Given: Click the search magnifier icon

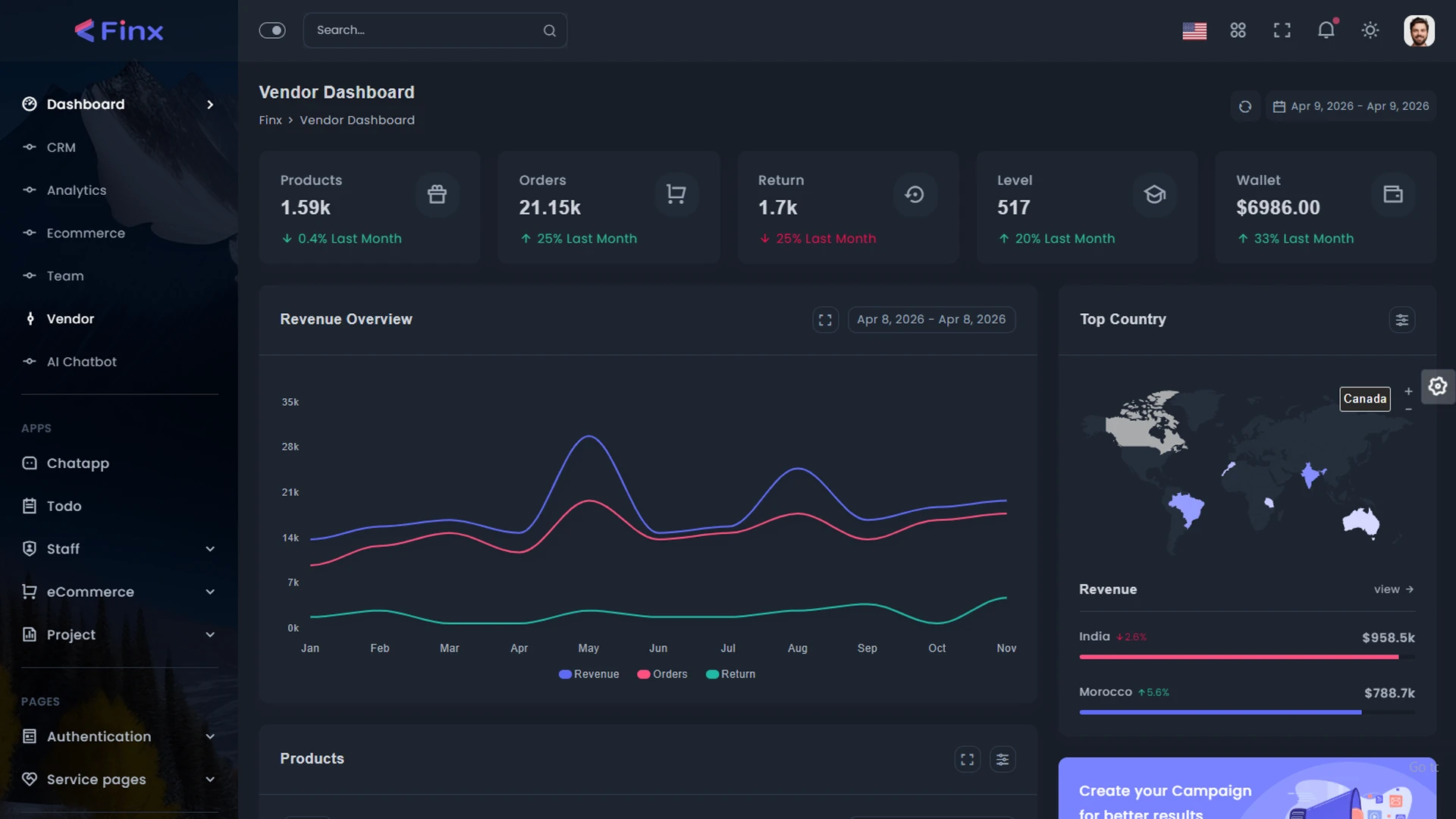Looking at the screenshot, I should point(550,30).
